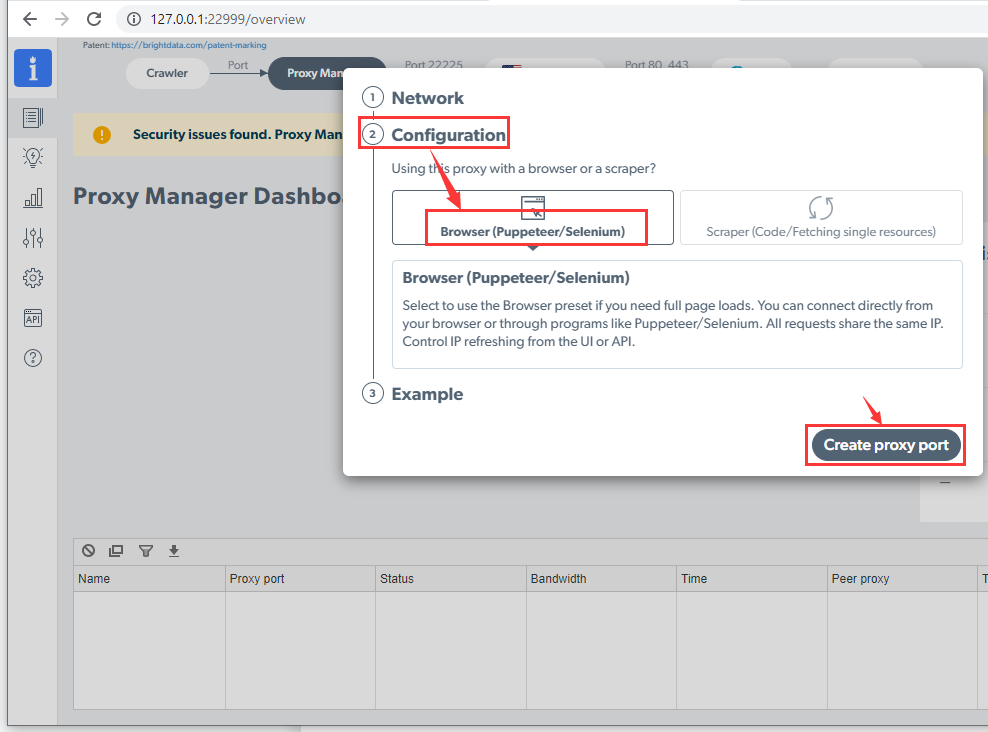The height and width of the screenshot is (732, 988).
Task: Select the Browser (Puppeteer/Selenium) preset
Action: tap(532, 218)
